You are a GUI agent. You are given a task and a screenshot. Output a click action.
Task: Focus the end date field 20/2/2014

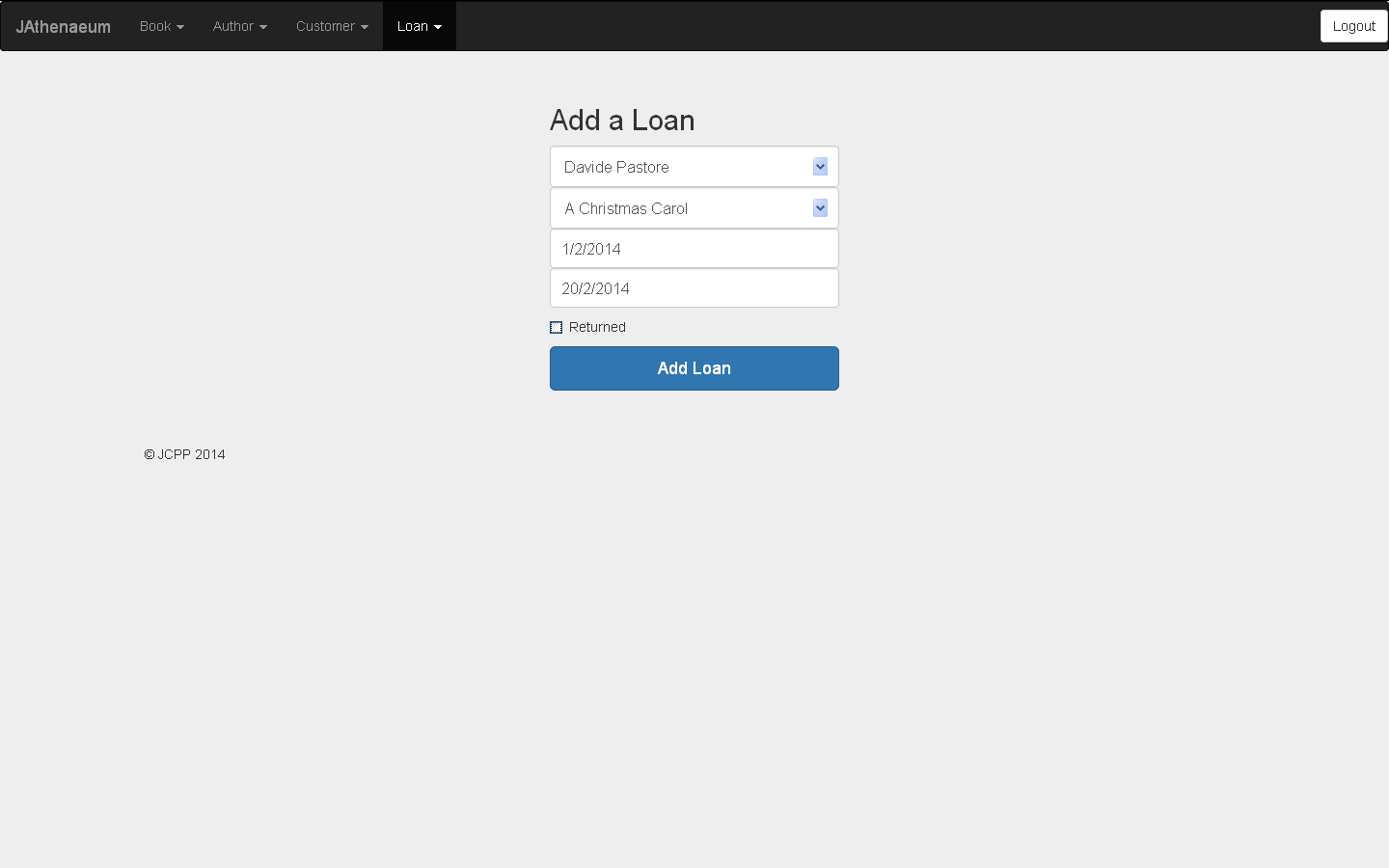tap(694, 288)
